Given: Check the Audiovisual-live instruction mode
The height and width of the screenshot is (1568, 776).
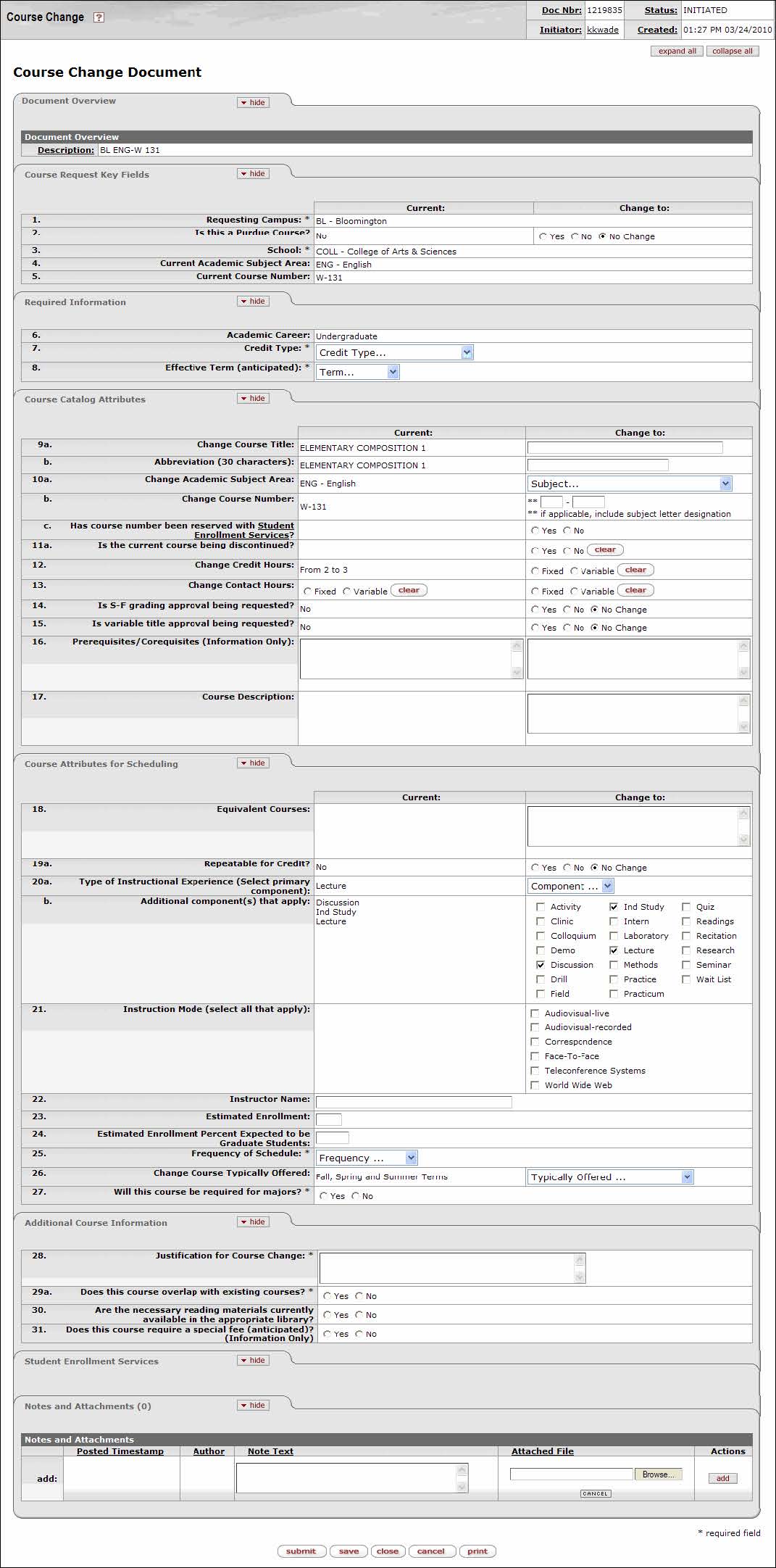Looking at the screenshot, I should (535, 1014).
